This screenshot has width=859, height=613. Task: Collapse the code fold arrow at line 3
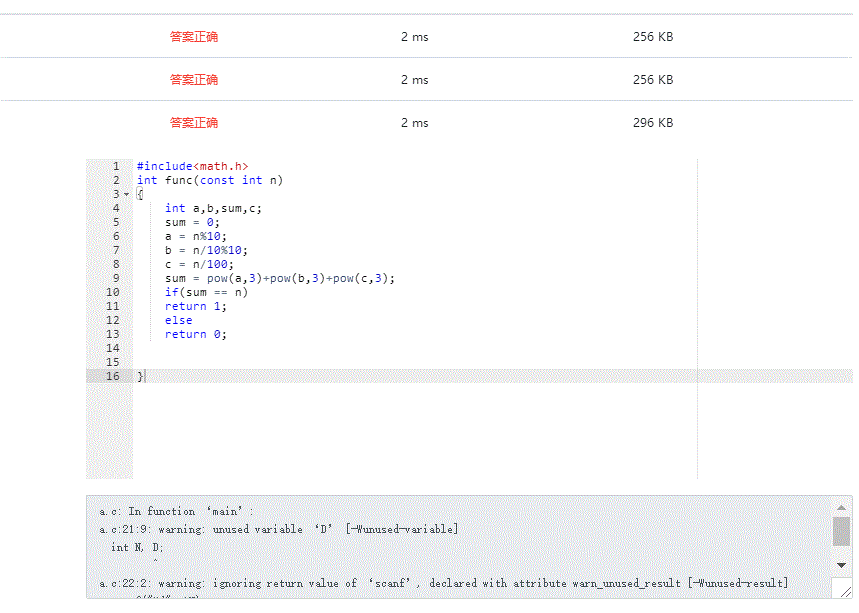pos(126,194)
